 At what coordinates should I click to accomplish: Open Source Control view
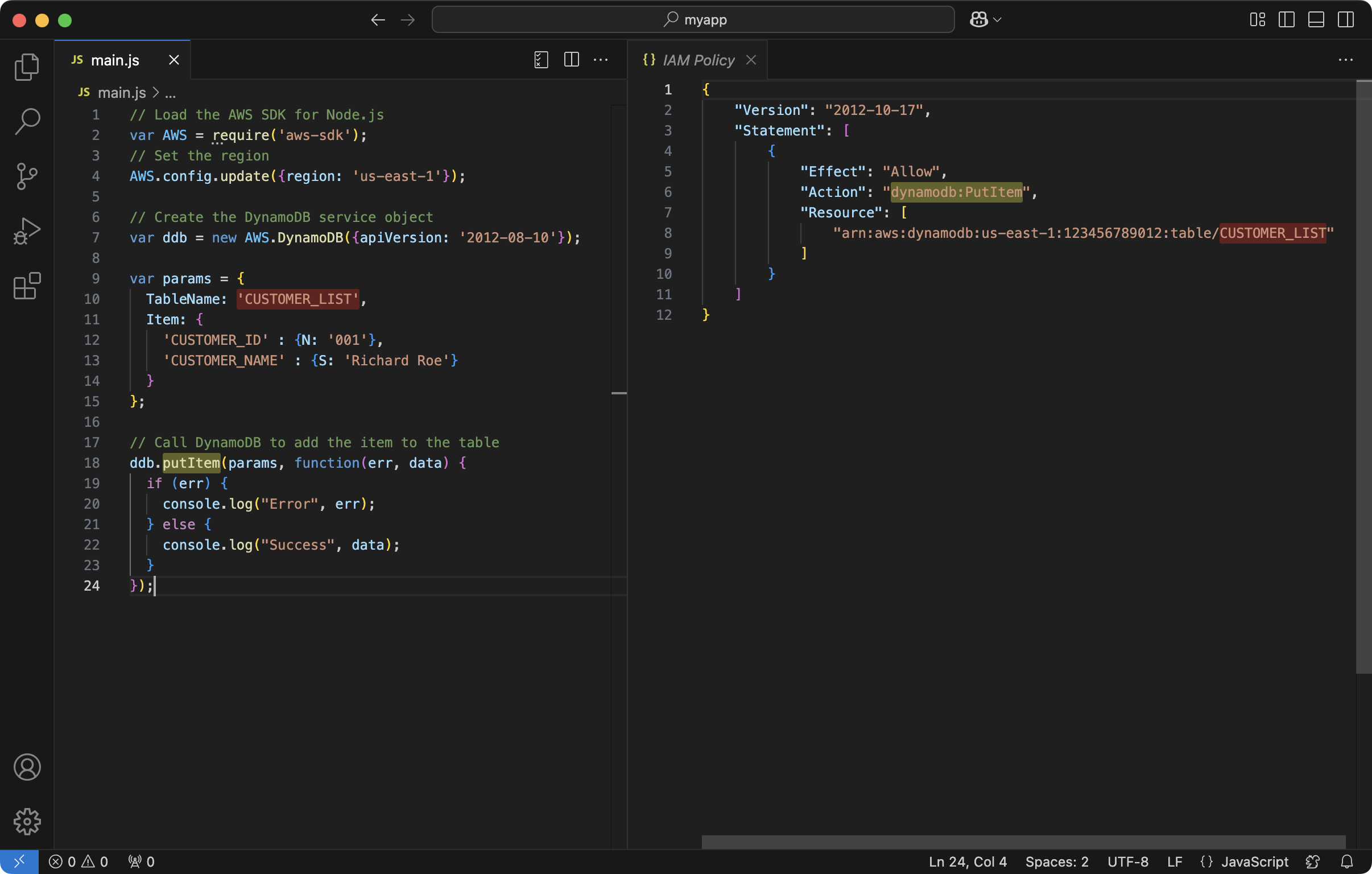coord(27,176)
